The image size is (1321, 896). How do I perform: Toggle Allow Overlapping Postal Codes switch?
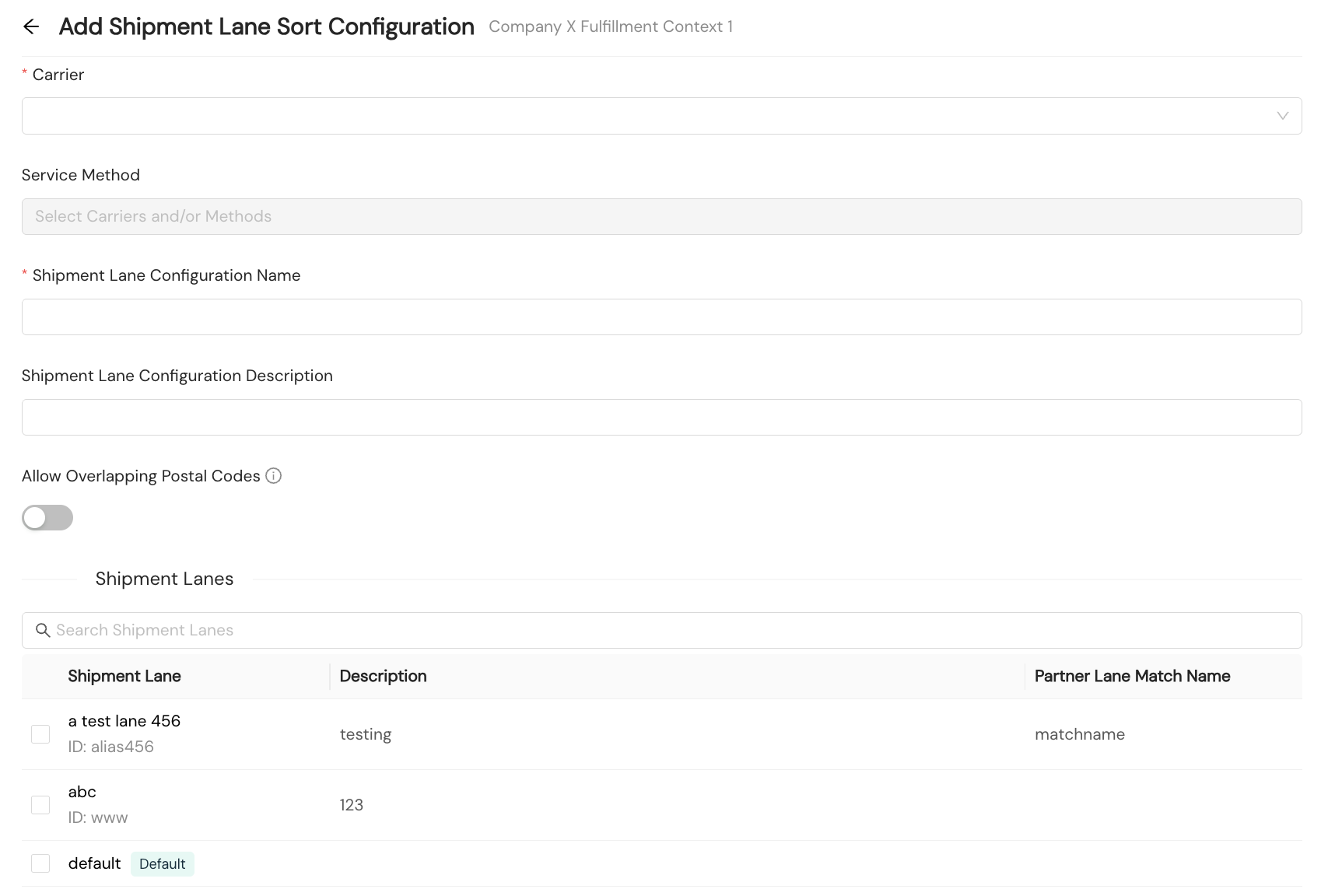coord(47,517)
